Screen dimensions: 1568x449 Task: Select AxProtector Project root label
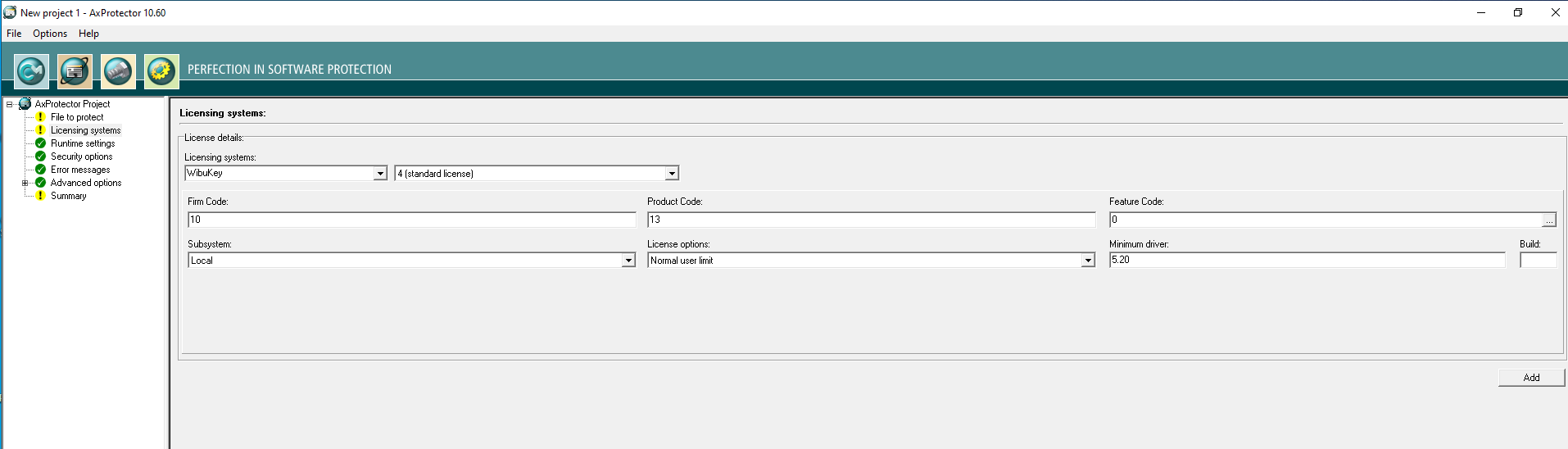coord(72,104)
